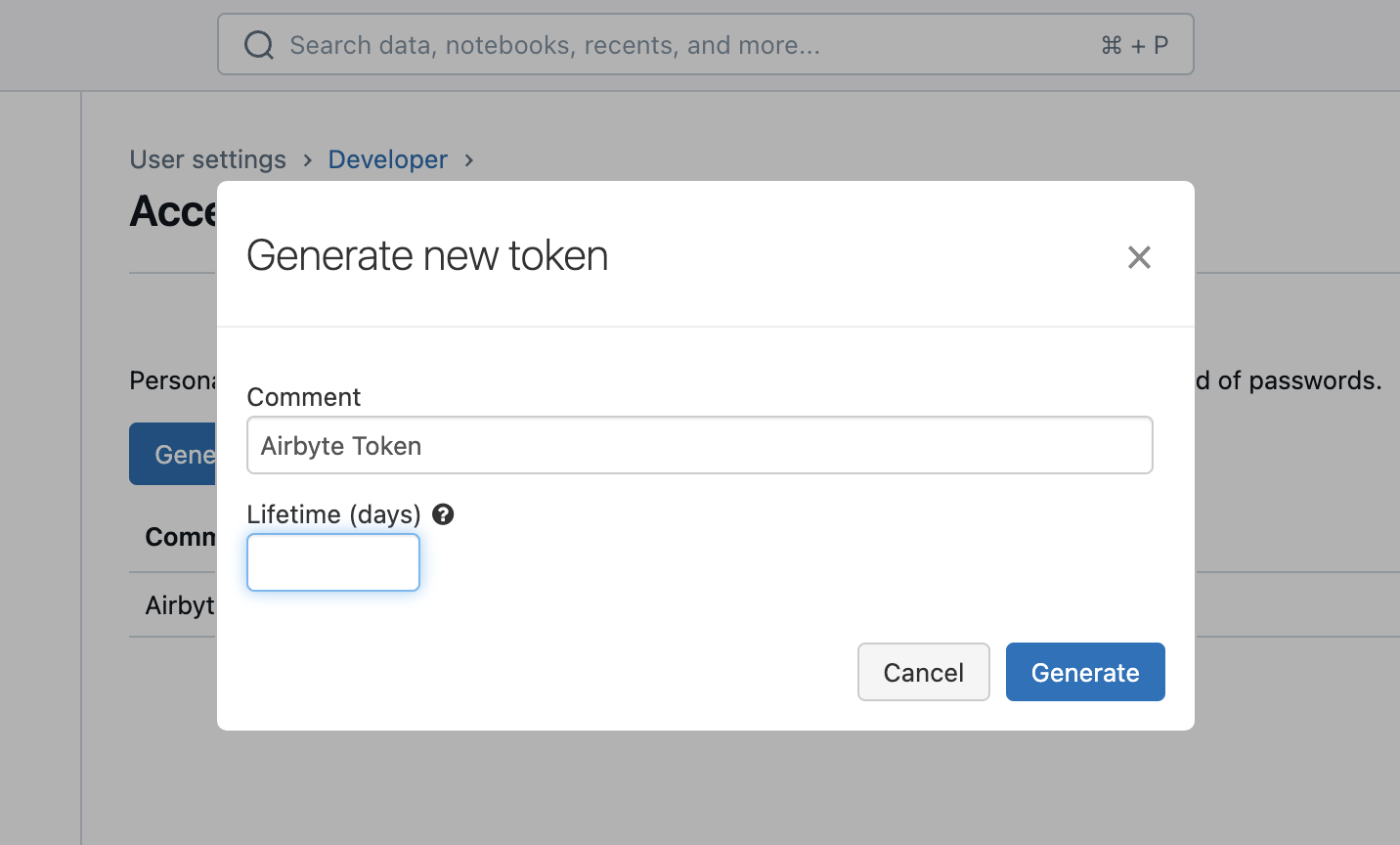
Task: Close the Generate new token dialog
Action: (1139, 257)
